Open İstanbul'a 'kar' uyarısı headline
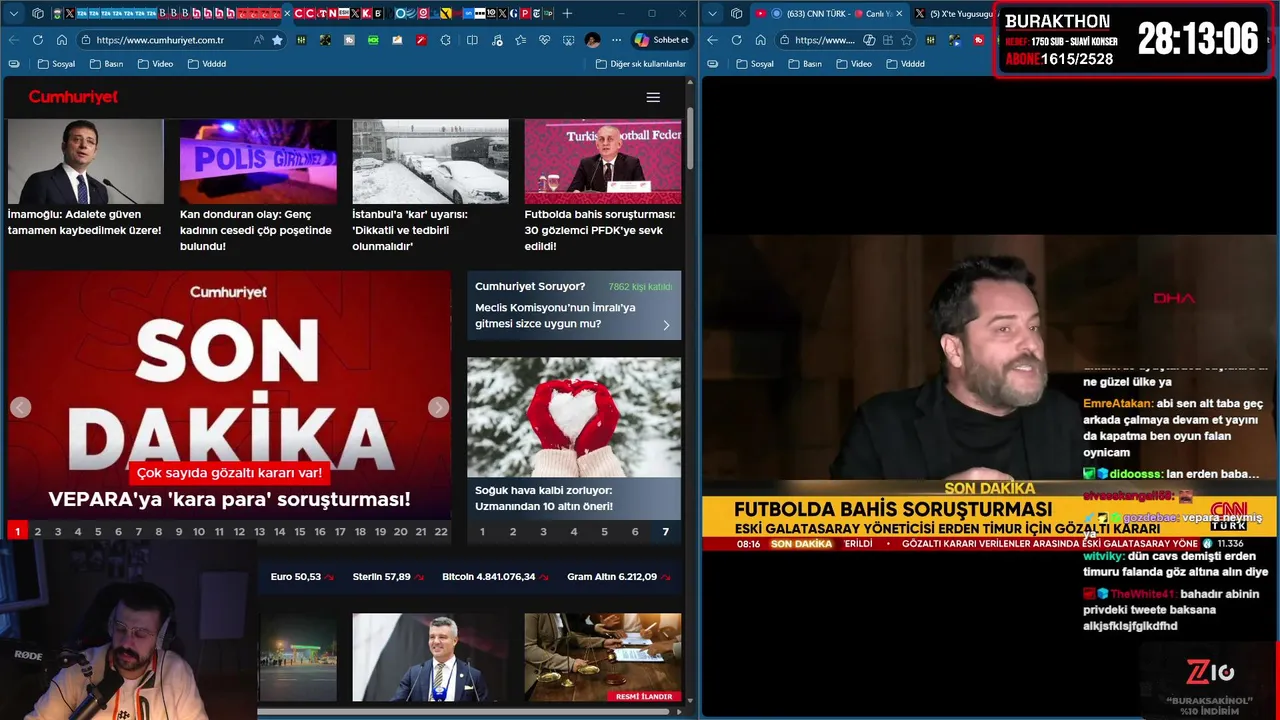The image size is (1280, 720). [x=410, y=230]
